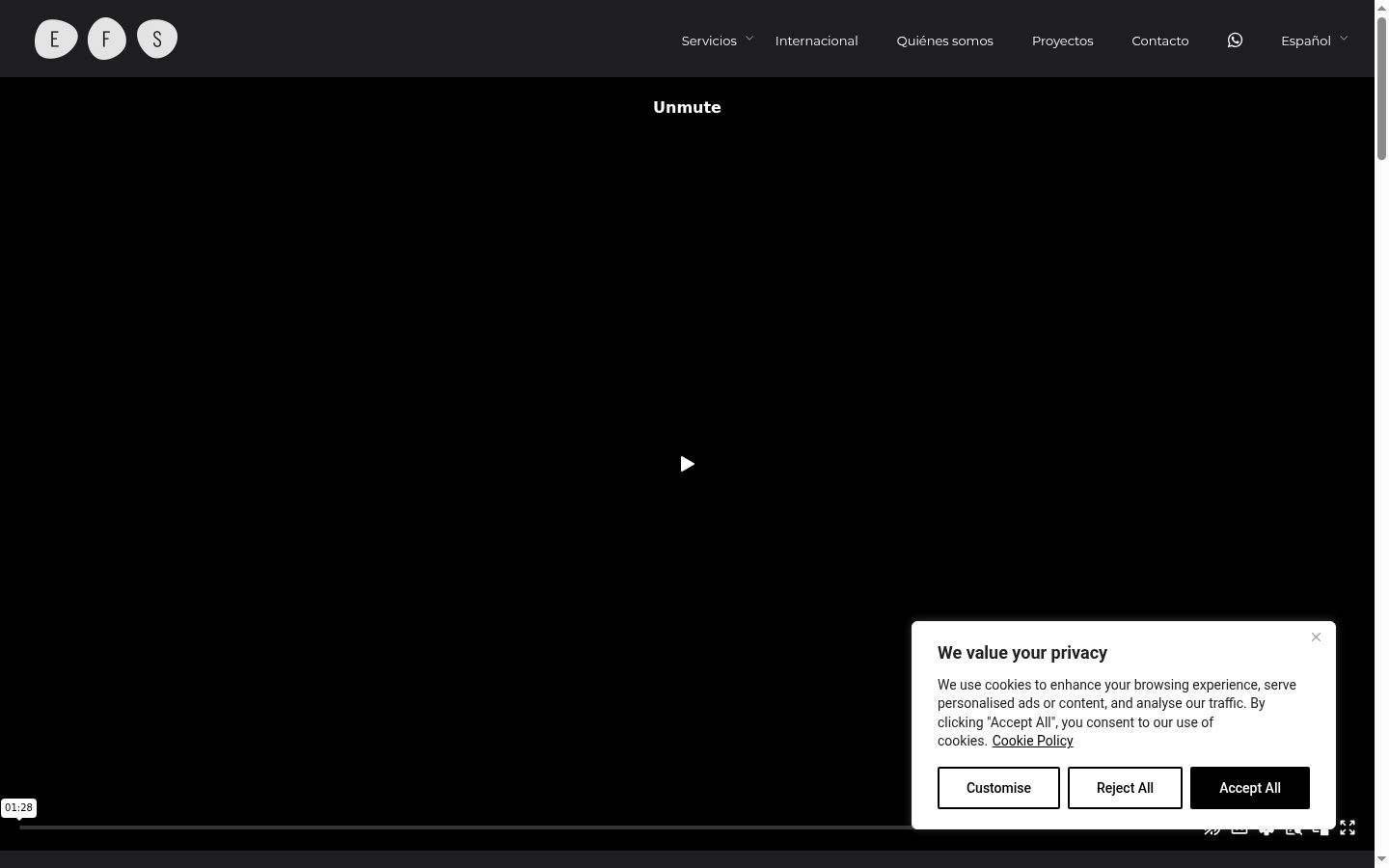Close the cookie consent popup
This screenshot has width=1389, height=868.
coord(1316,637)
